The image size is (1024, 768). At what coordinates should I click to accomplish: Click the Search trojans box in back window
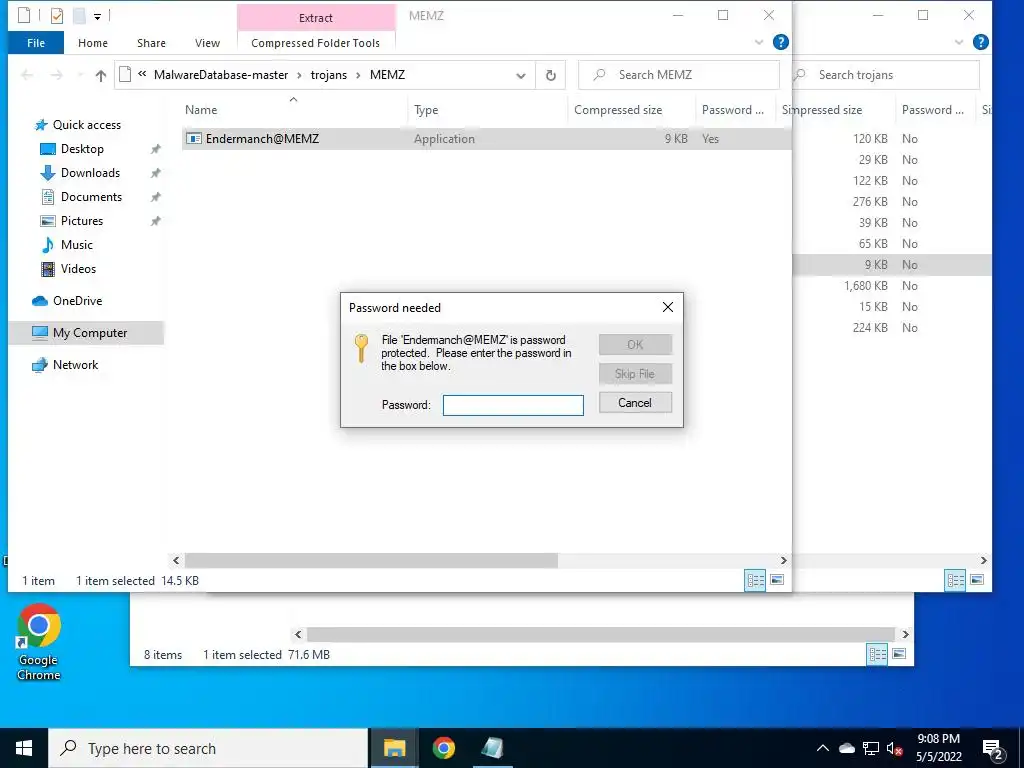[888, 75]
